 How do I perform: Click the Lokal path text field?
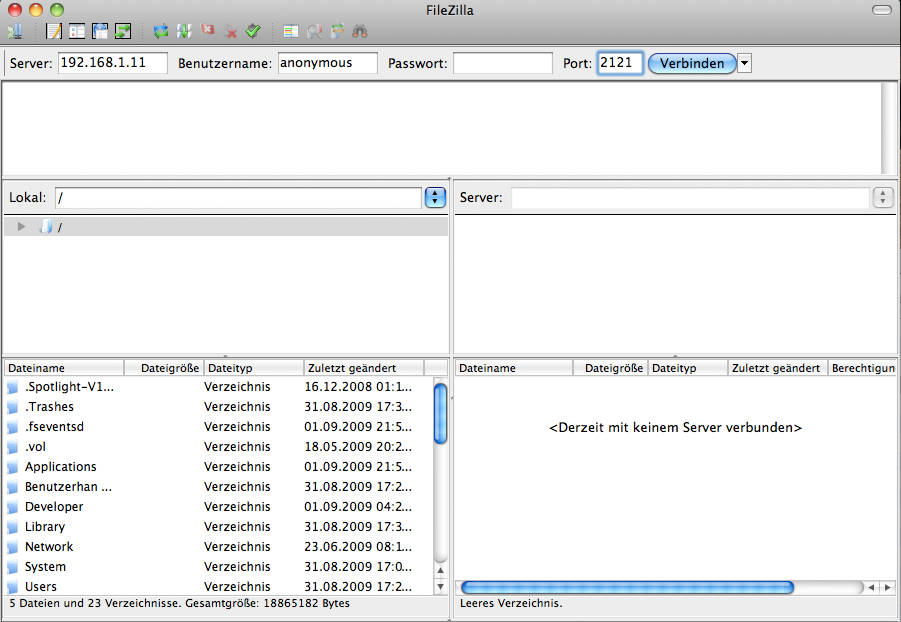pos(238,198)
